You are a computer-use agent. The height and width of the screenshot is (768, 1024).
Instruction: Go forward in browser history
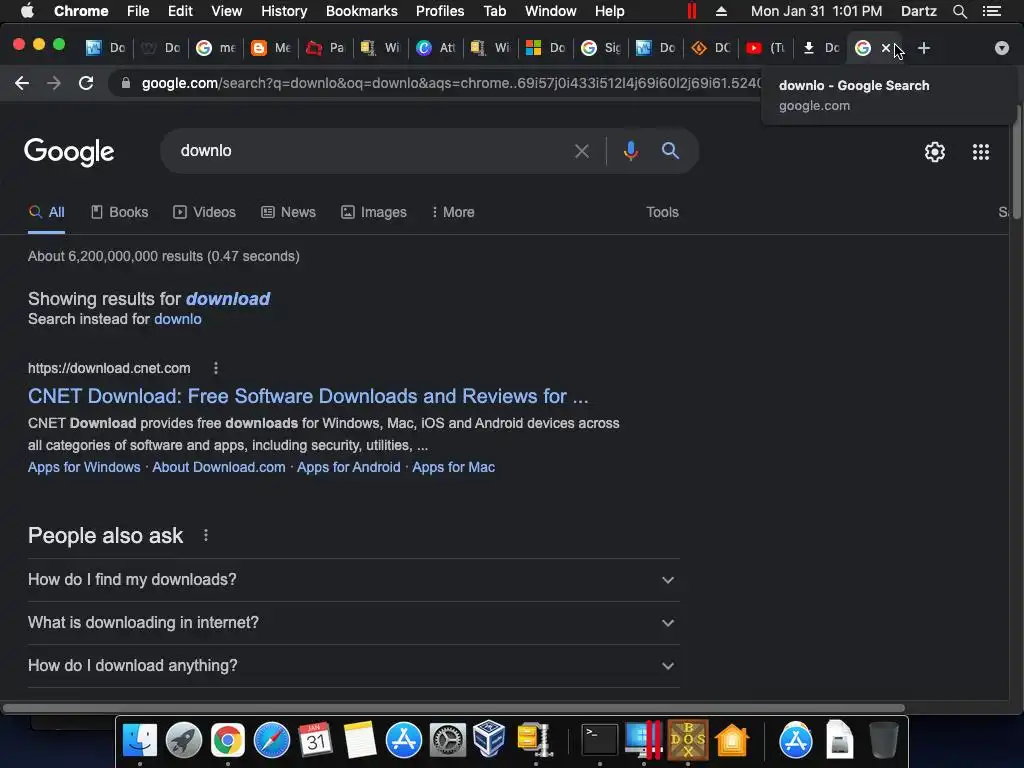pyautogui.click(x=54, y=83)
